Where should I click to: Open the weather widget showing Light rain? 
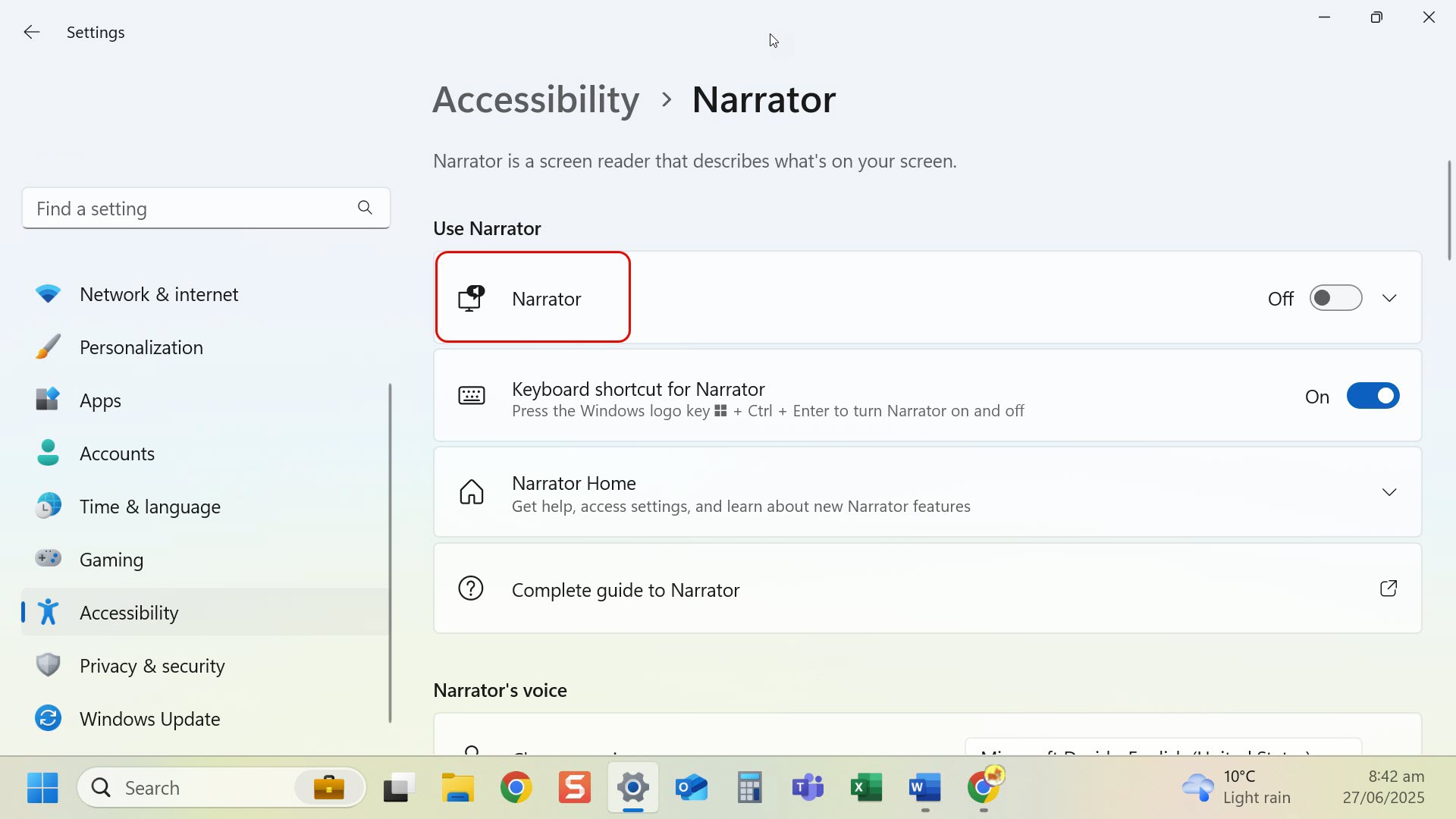[x=1236, y=788]
